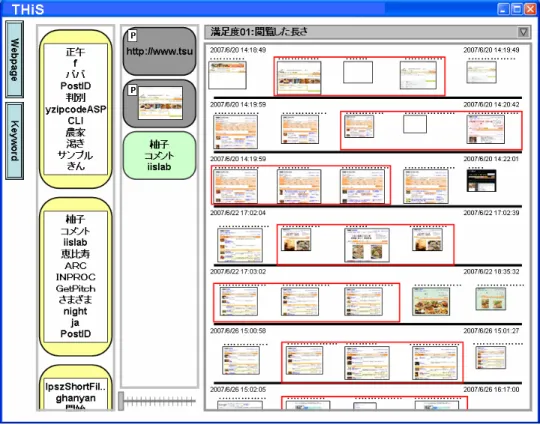Click the 満足度01:閲覧した長さ header bar
540x428 pixels.
(367, 32)
